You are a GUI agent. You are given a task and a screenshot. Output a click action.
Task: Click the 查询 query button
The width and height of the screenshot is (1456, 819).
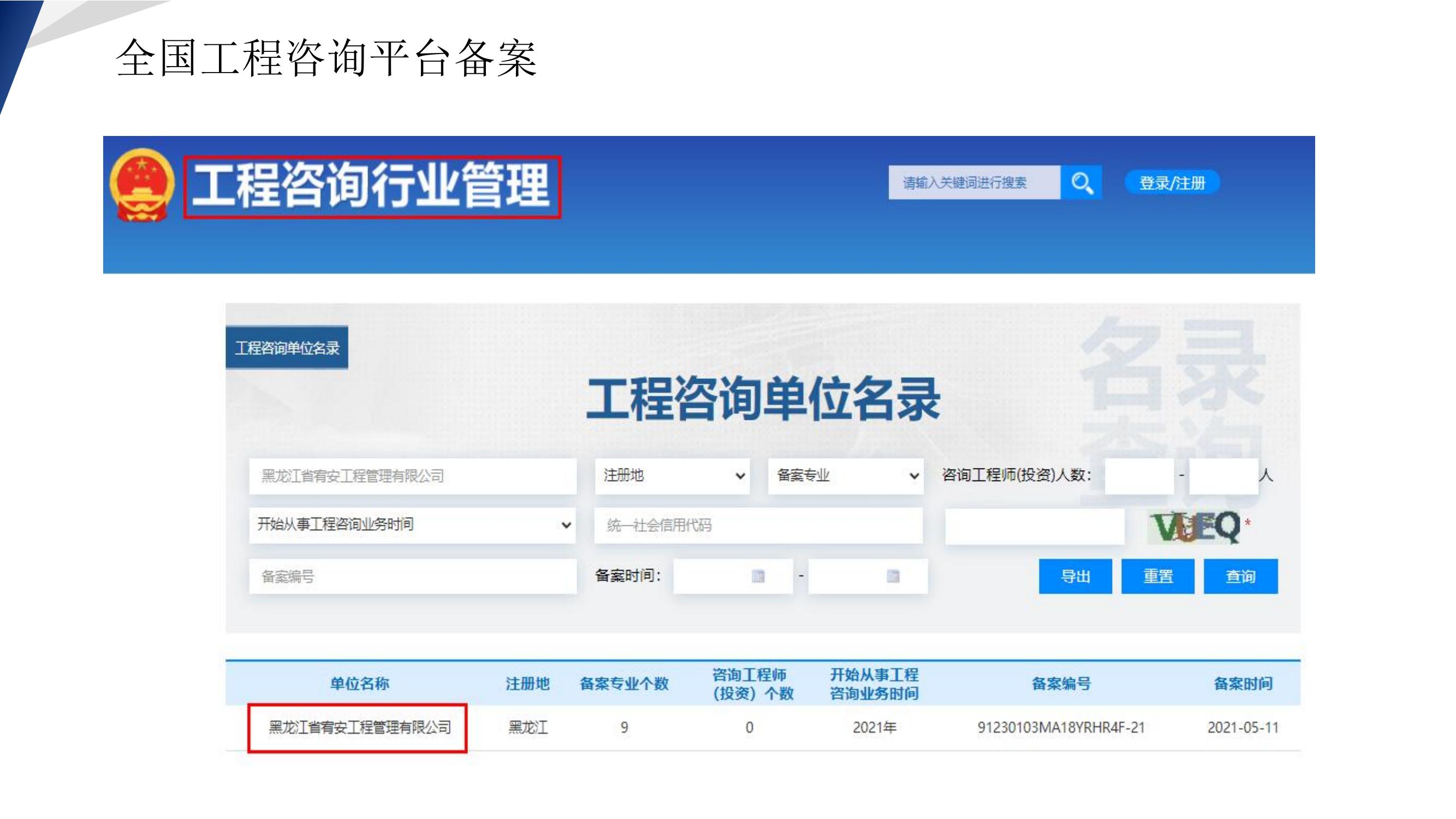(x=1241, y=577)
